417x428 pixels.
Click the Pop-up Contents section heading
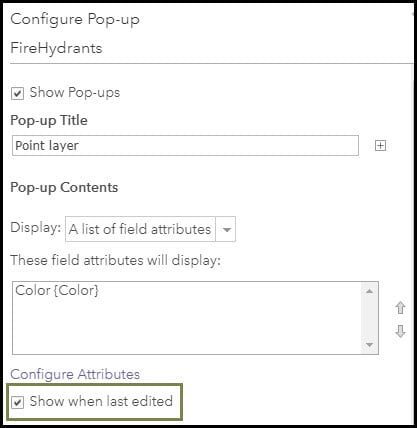pos(64,188)
